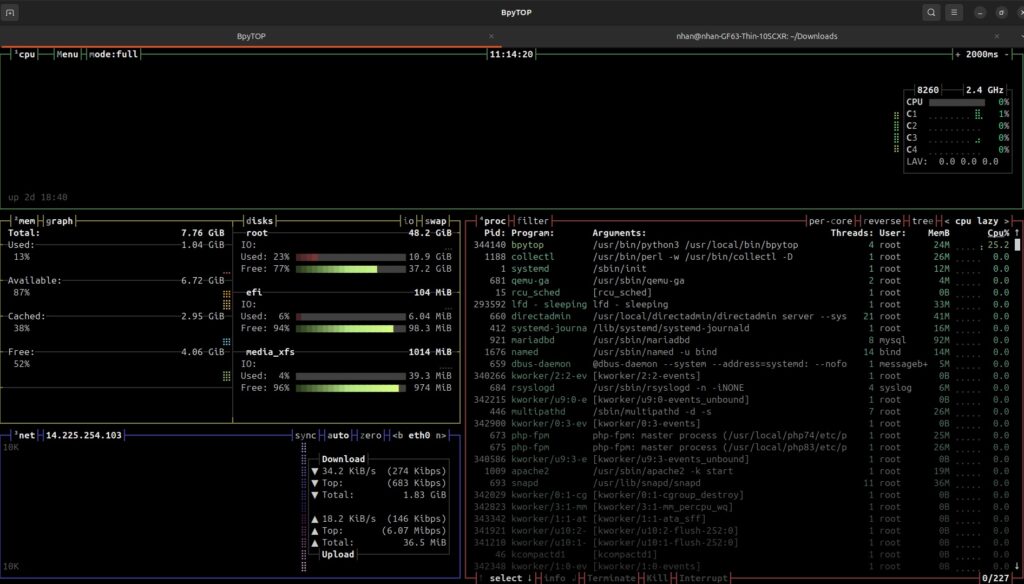Toggle reverse sorting of processes

(881, 220)
